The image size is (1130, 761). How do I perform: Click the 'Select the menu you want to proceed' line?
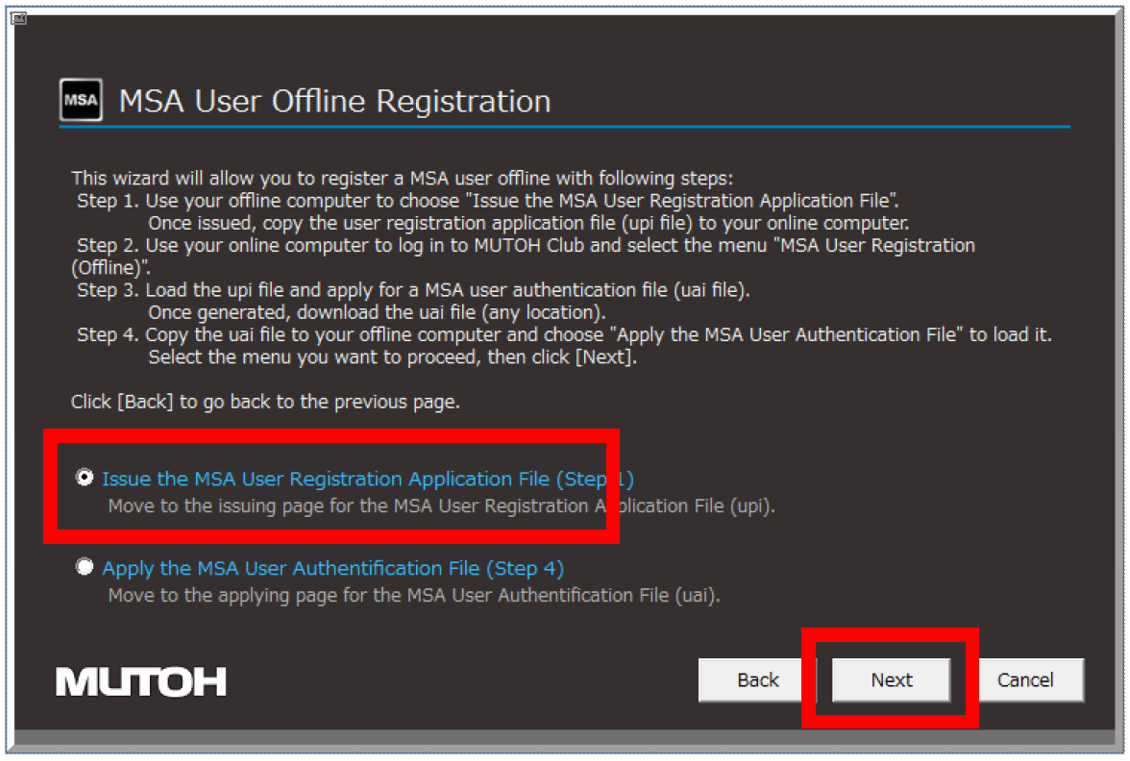pyautogui.click(x=393, y=357)
